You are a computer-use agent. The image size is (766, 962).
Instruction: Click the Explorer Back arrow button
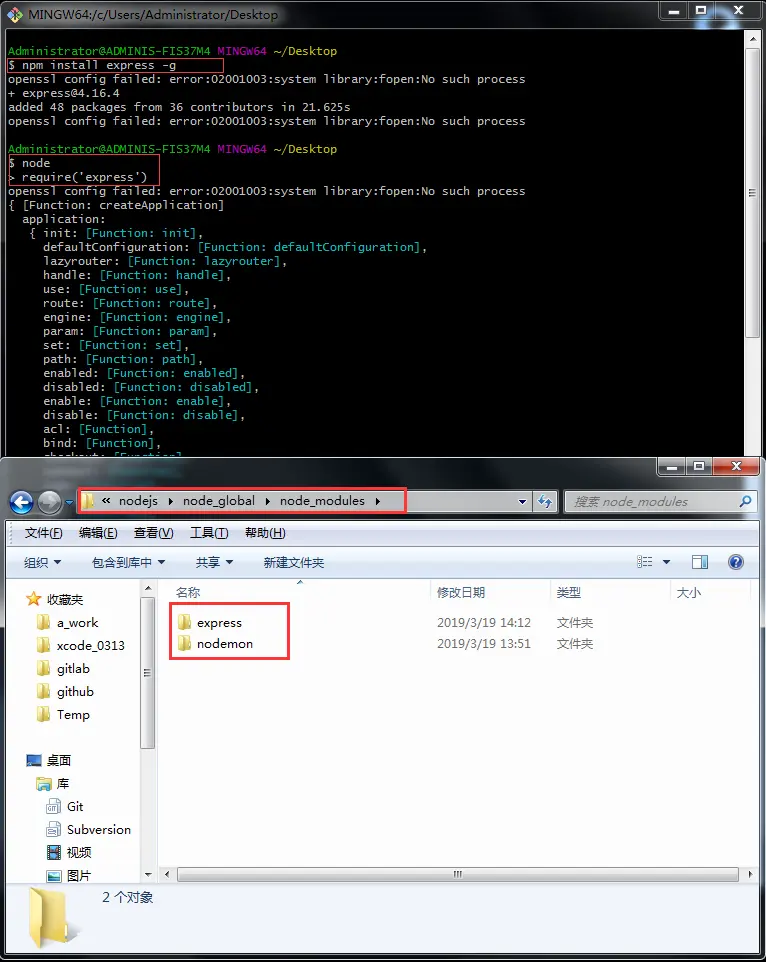click(21, 502)
